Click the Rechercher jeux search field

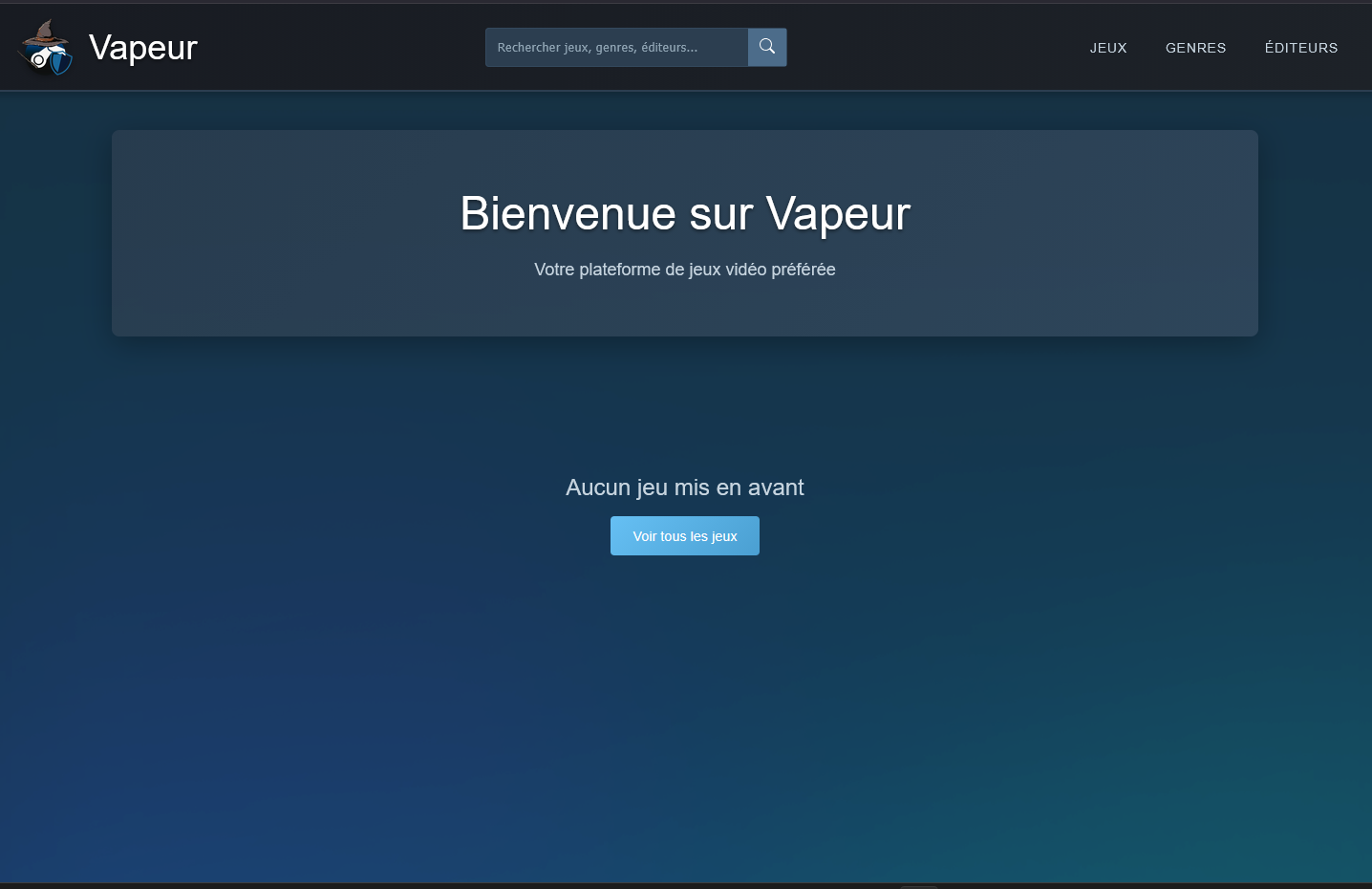point(616,46)
